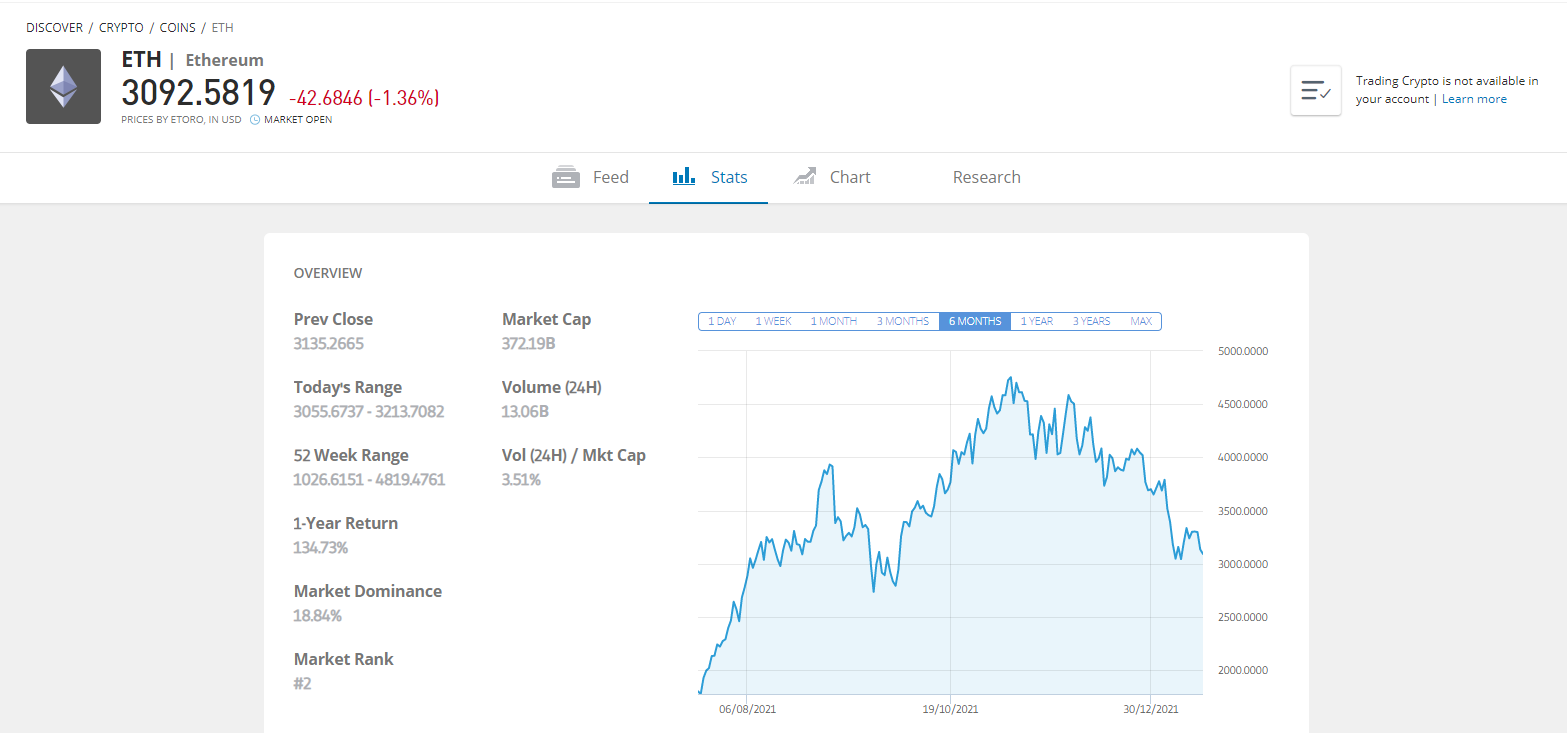This screenshot has width=1567, height=733.
Task: Open the Learn more link
Action: [x=1474, y=99]
